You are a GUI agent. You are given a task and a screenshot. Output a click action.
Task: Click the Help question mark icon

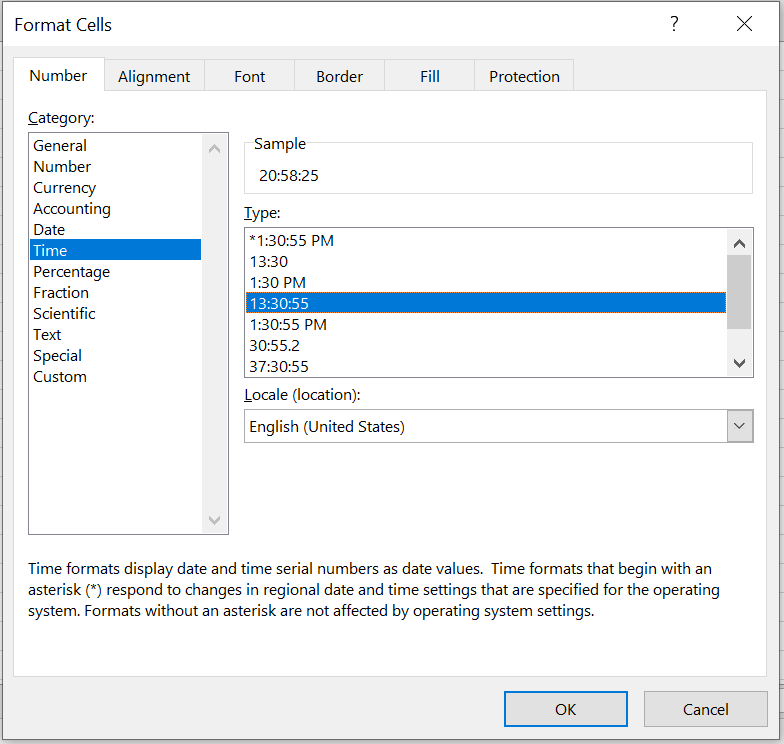tap(674, 24)
